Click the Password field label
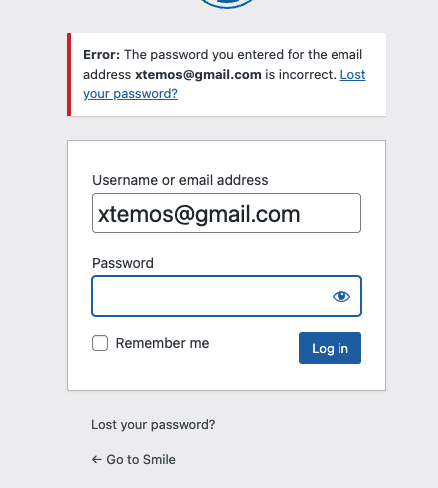 (123, 263)
